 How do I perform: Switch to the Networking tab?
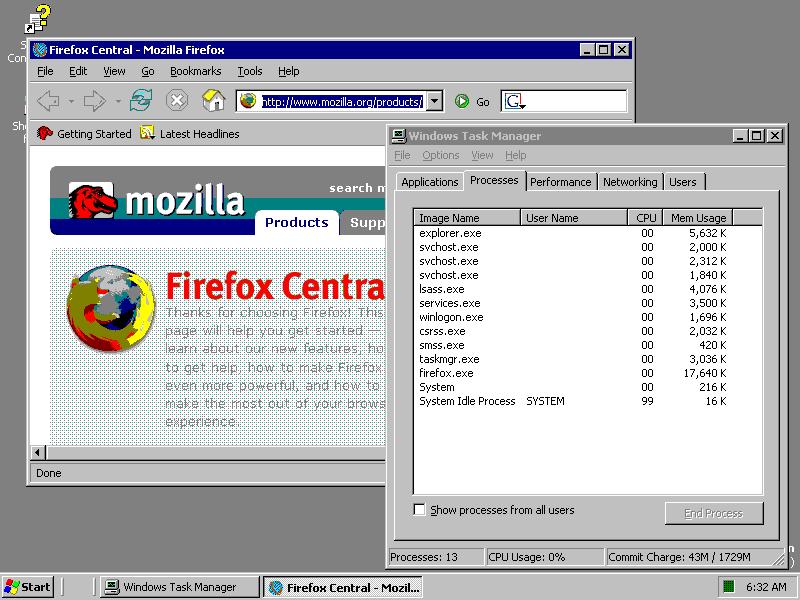[631, 182]
